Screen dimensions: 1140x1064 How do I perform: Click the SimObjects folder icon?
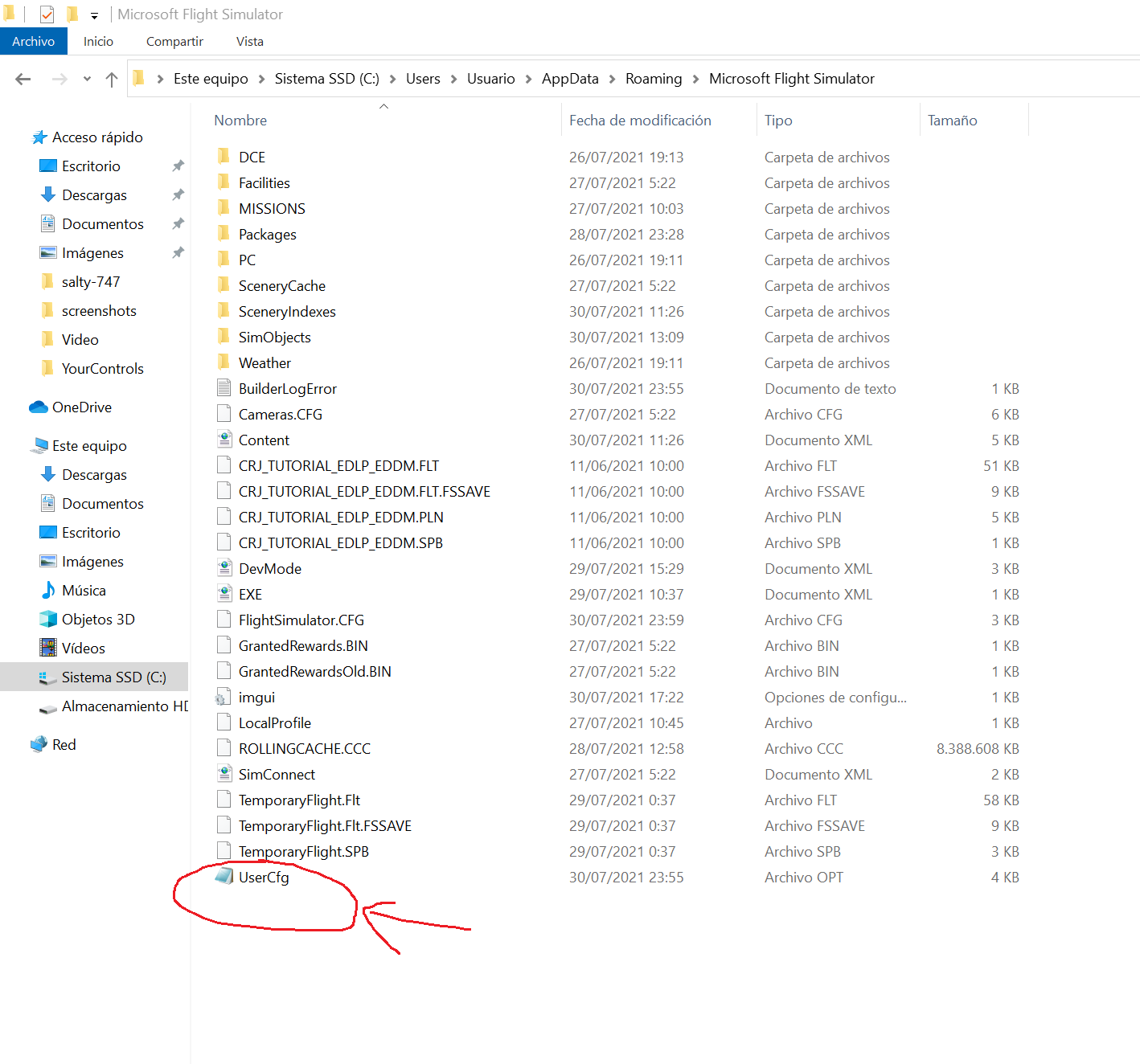pyautogui.click(x=224, y=337)
